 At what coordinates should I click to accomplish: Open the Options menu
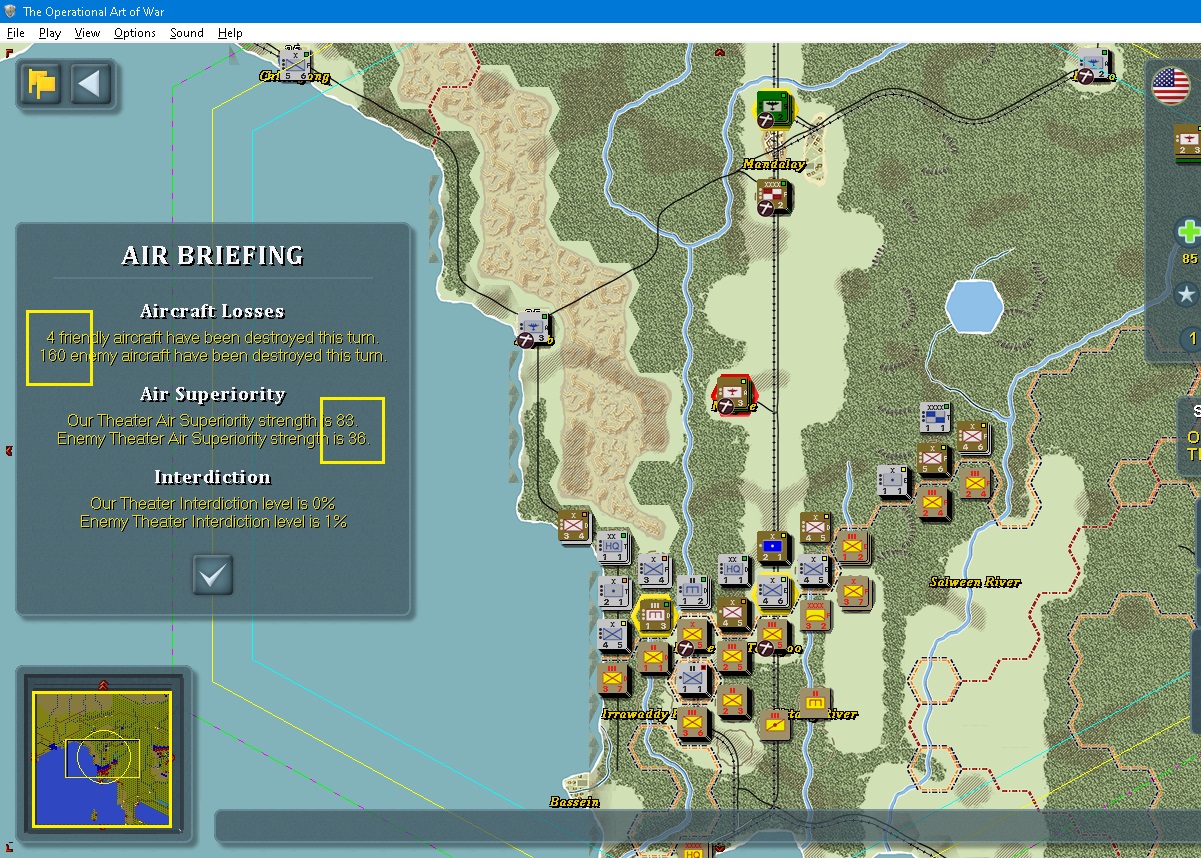point(135,33)
